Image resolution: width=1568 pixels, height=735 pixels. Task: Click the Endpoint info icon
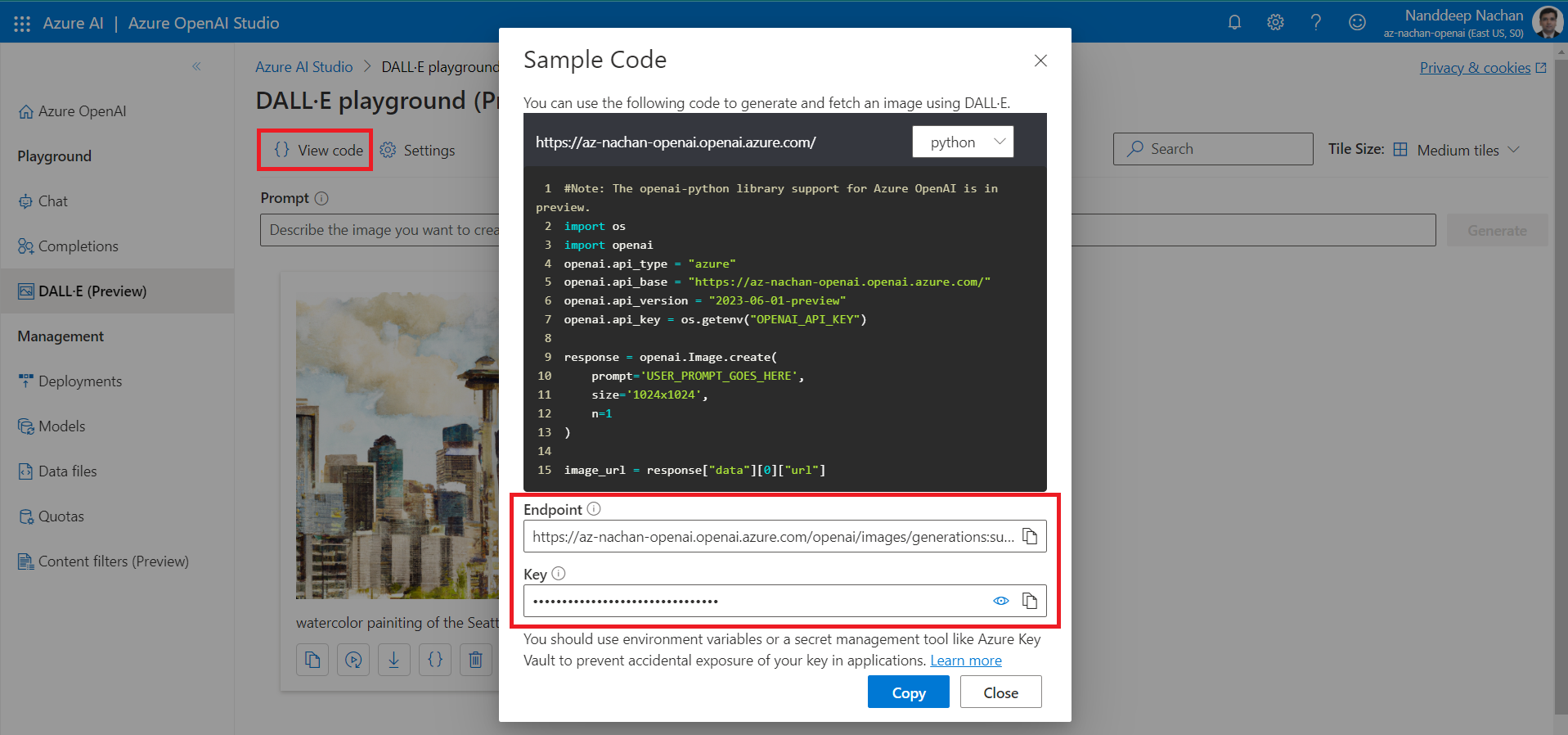click(594, 509)
